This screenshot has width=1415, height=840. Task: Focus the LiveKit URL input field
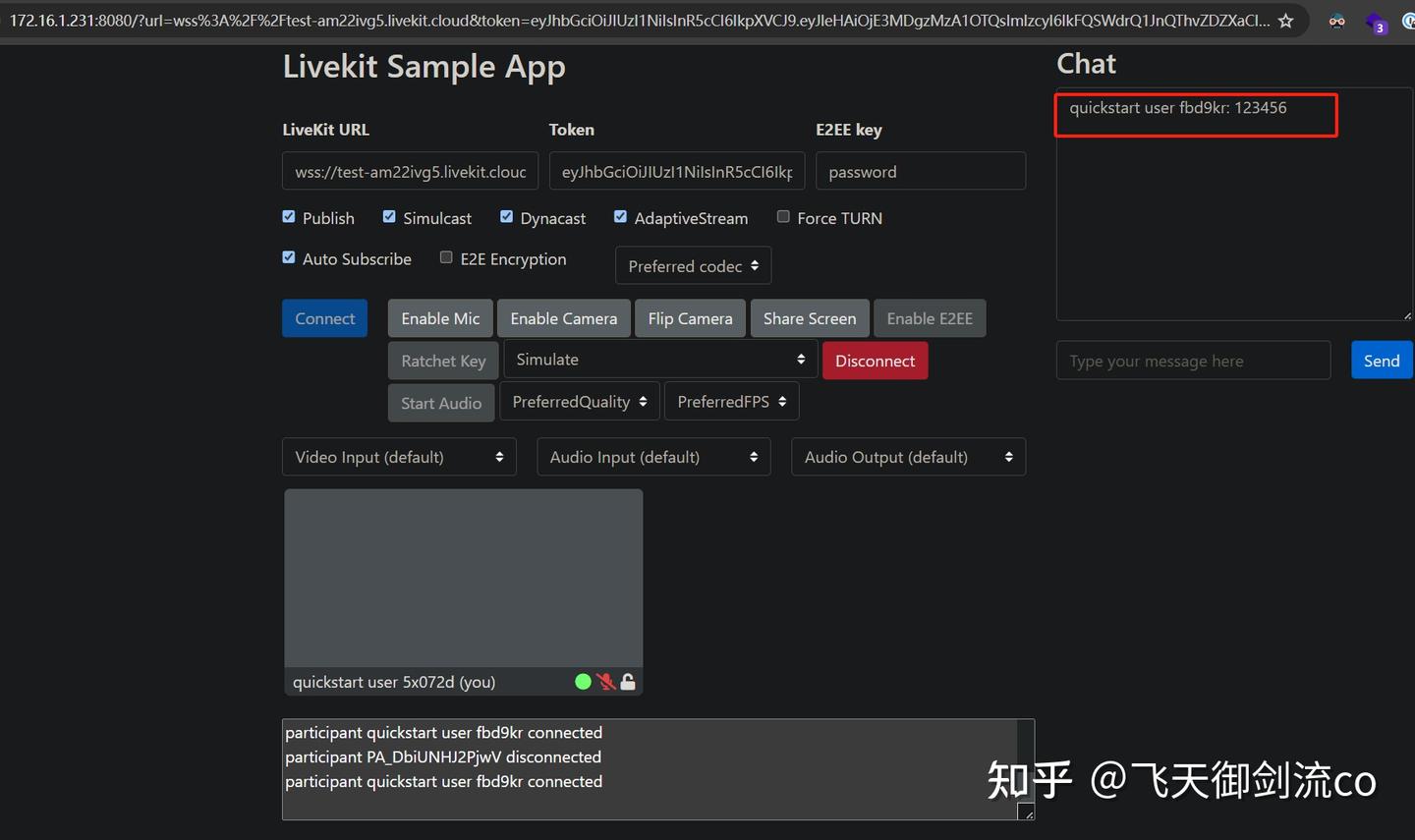410,171
